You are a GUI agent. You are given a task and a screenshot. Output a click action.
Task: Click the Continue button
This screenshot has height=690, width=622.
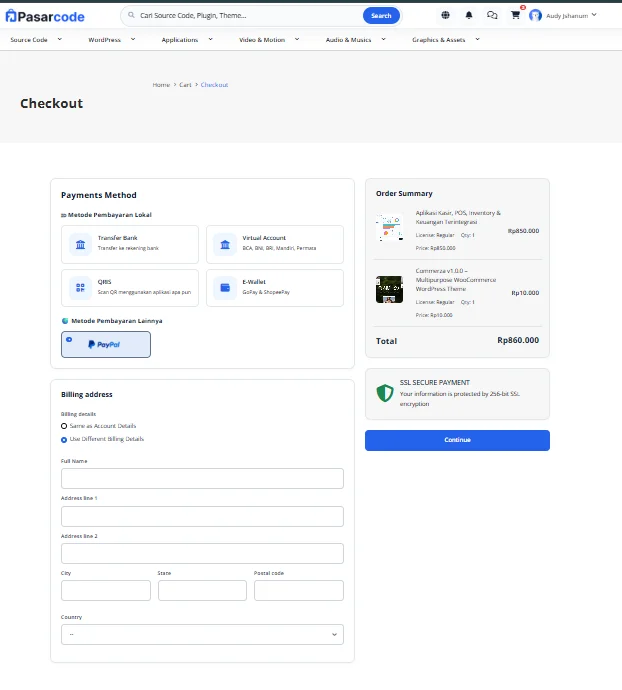[457, 440]
